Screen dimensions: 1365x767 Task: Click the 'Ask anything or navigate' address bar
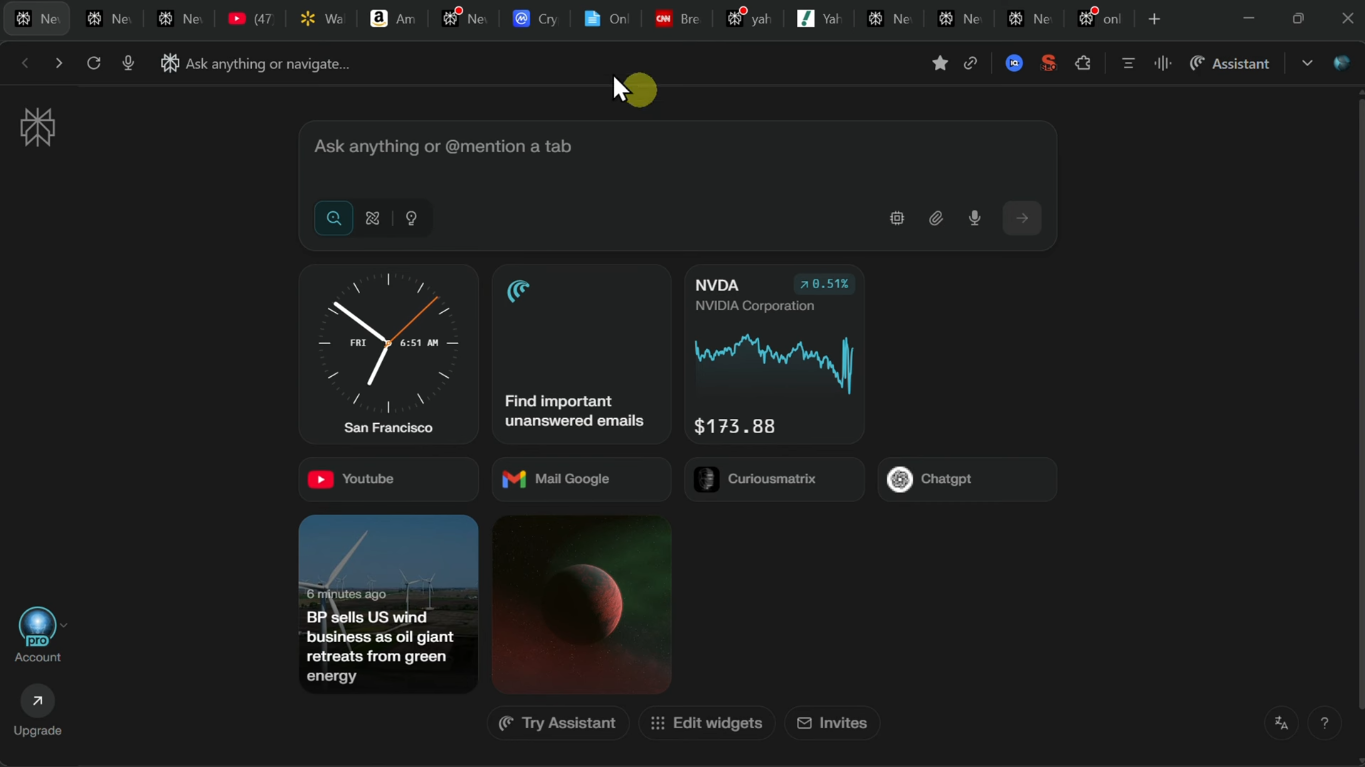pos(540,63)
